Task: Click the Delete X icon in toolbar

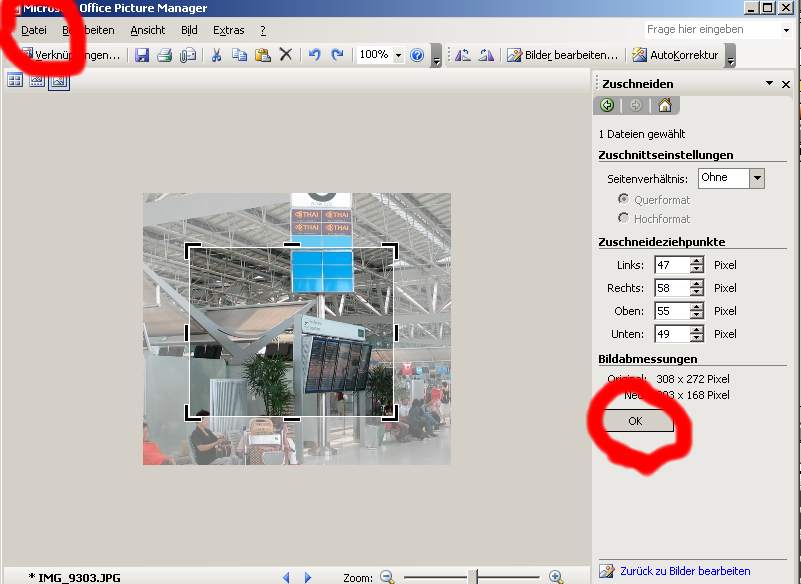Action: 286,55
